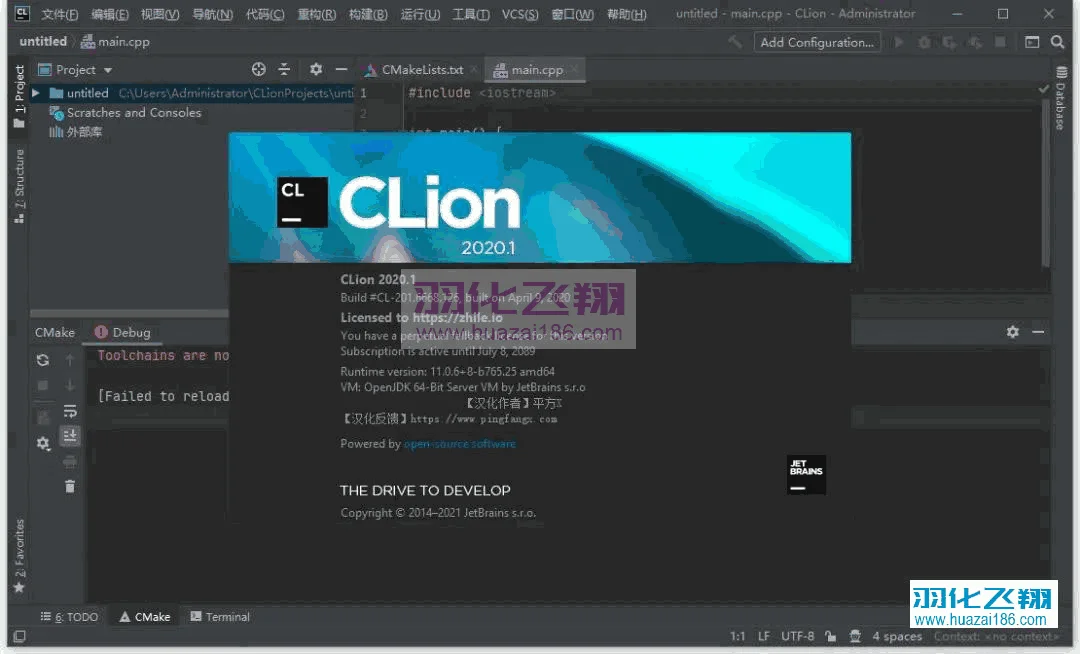The width and height of the screenshot is (1080, 654).
Task: Toggle read-only lock icon in status bar
Action: 831,636
